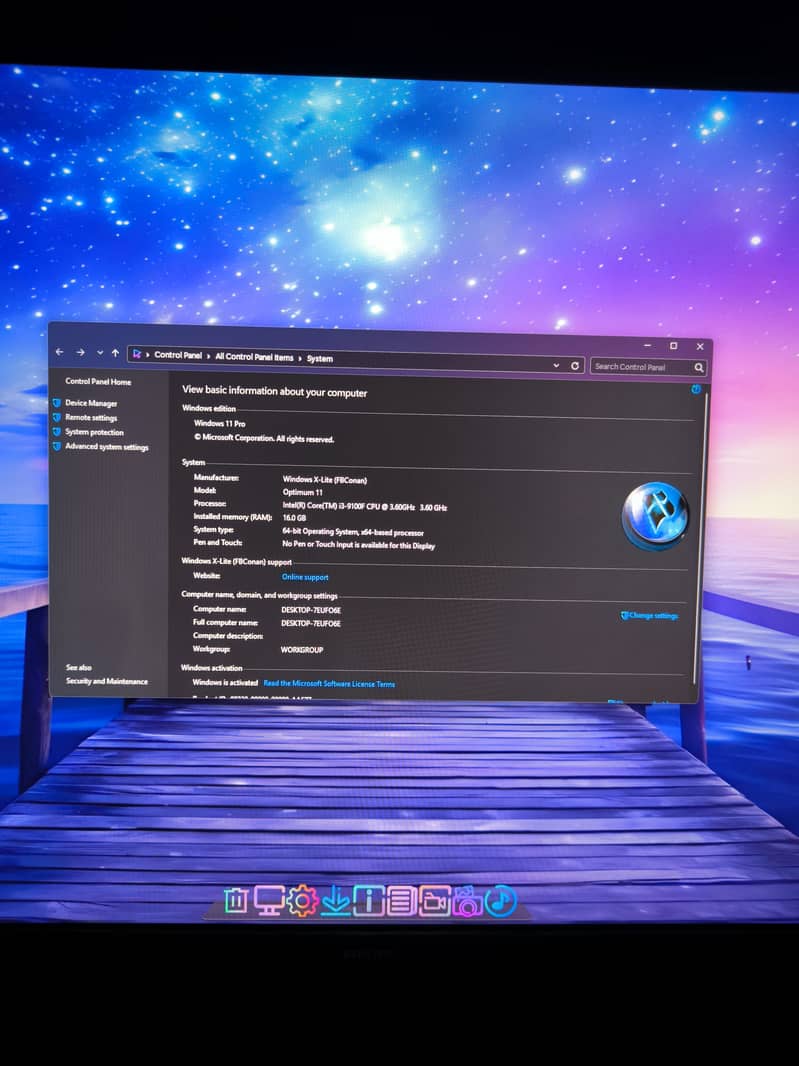Click the shield icon beside Advanced system settings
799x1066 pixels.
[x=57, y=446]
